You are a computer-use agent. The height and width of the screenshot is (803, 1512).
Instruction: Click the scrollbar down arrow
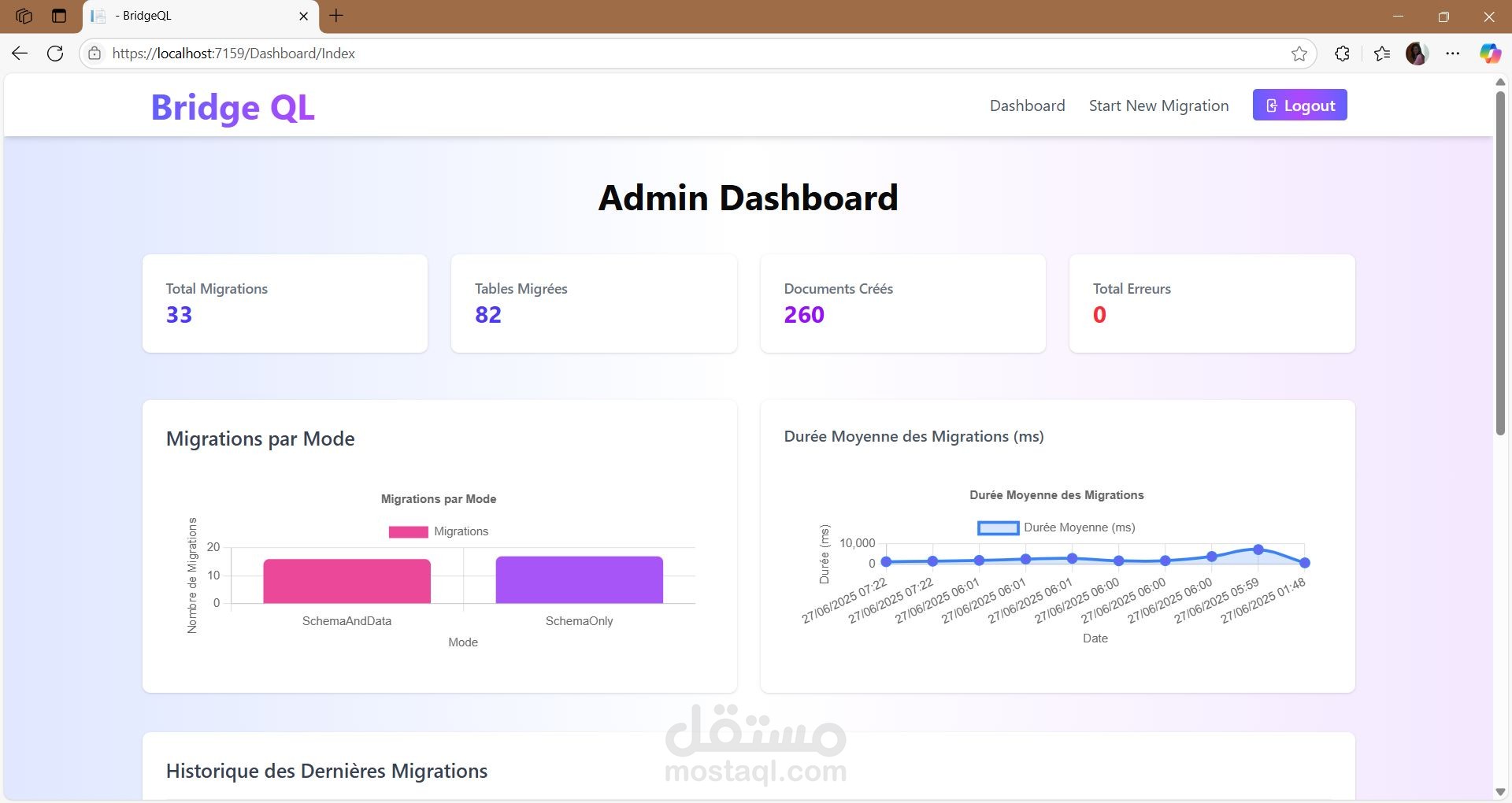click(1500, 792)
